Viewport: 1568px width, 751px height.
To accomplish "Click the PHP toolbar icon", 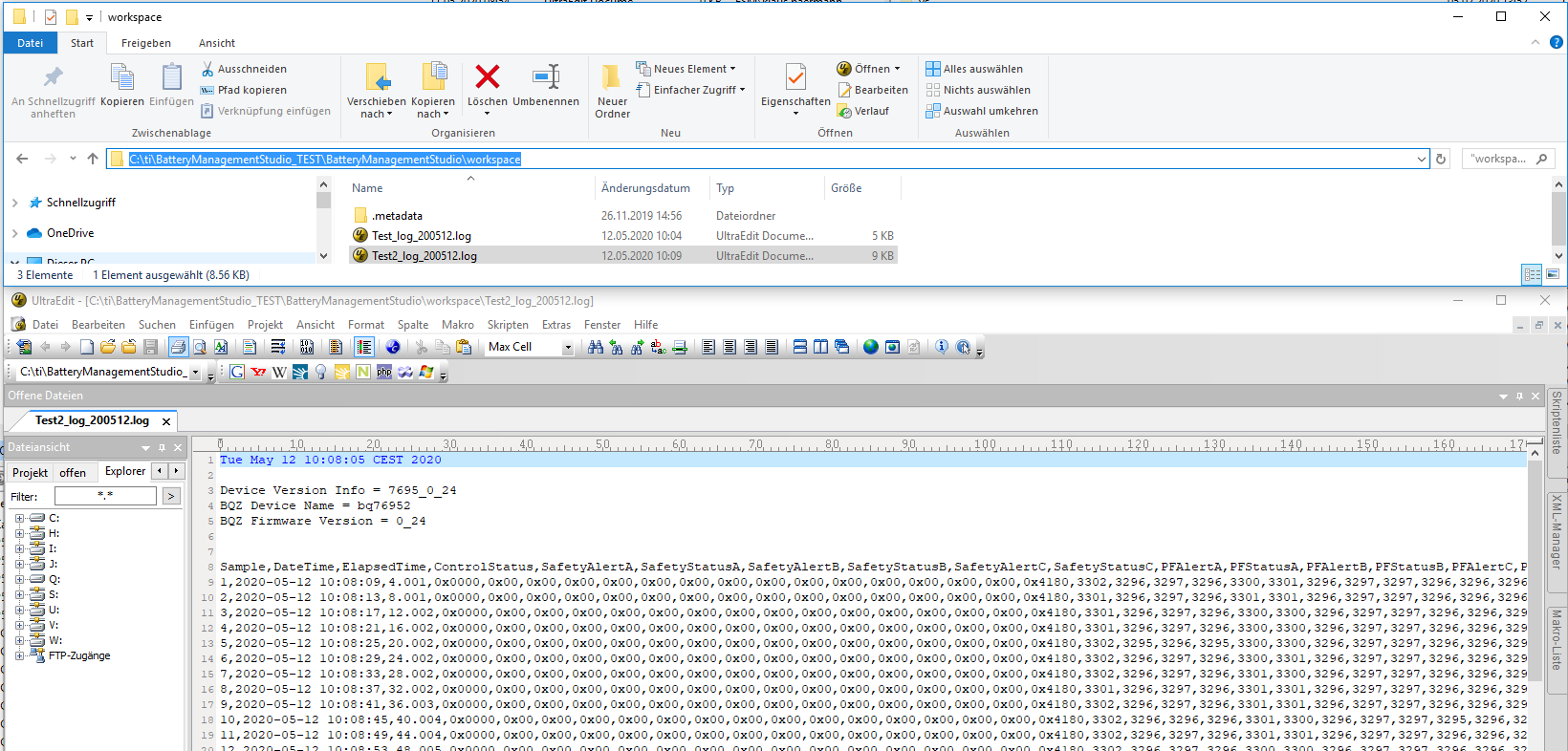I will click(384, 372).
